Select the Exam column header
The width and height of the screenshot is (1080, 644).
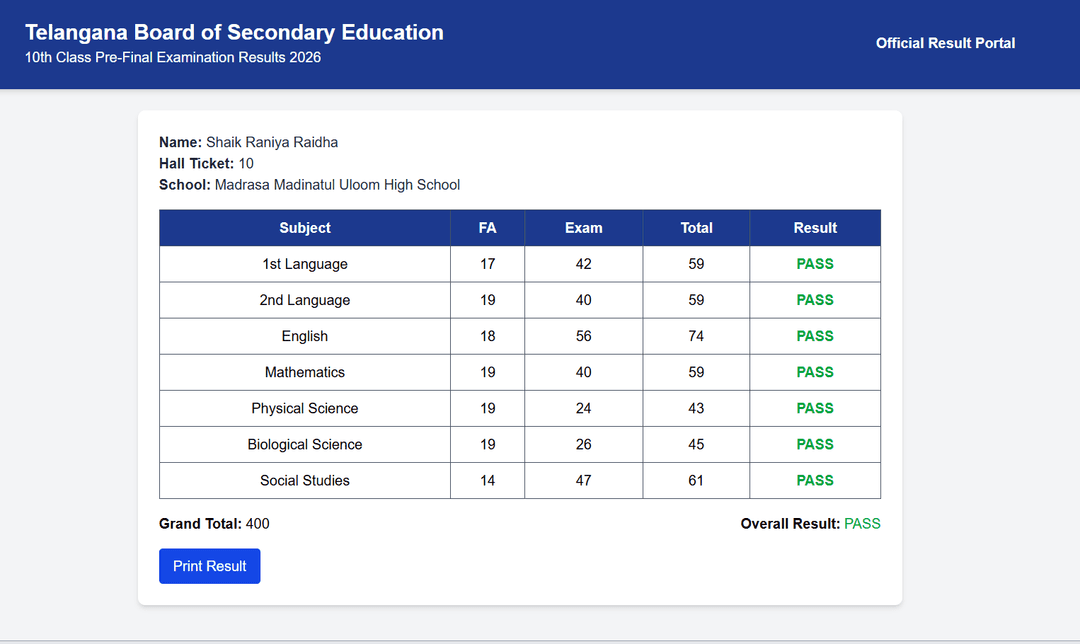tap(583, 227)
